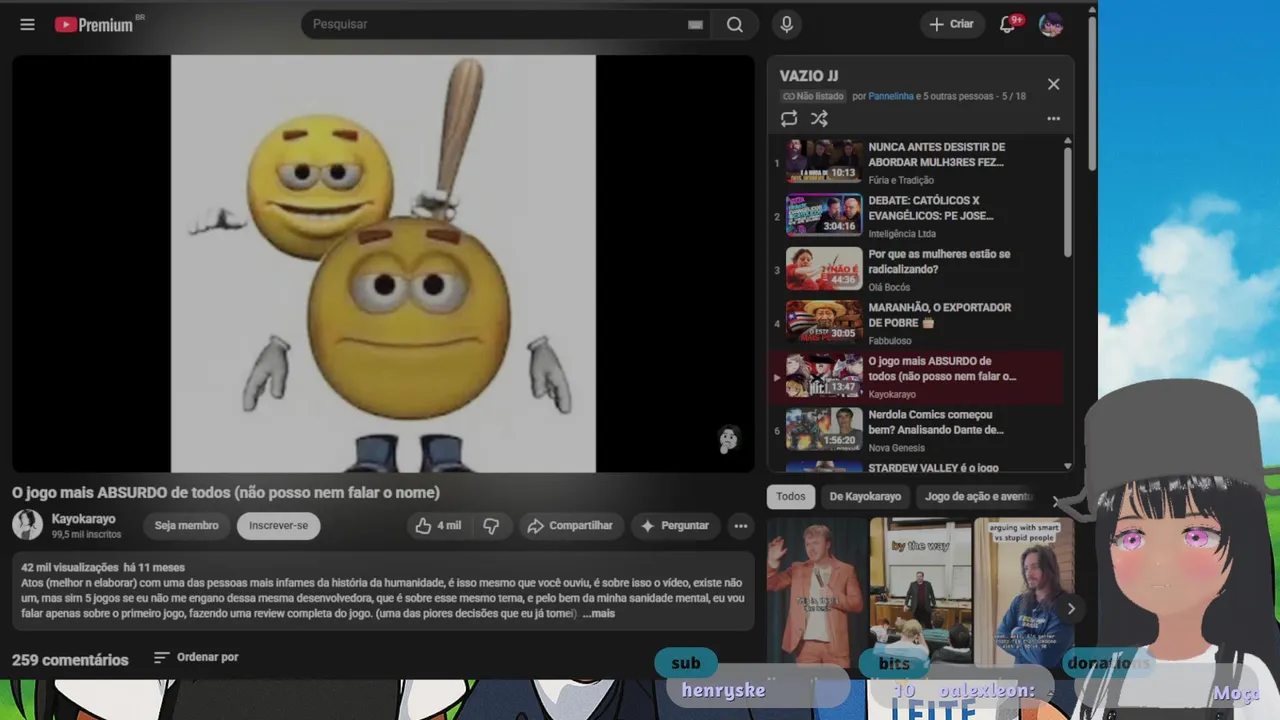
Task: Click the video title text
Action: 226,493
